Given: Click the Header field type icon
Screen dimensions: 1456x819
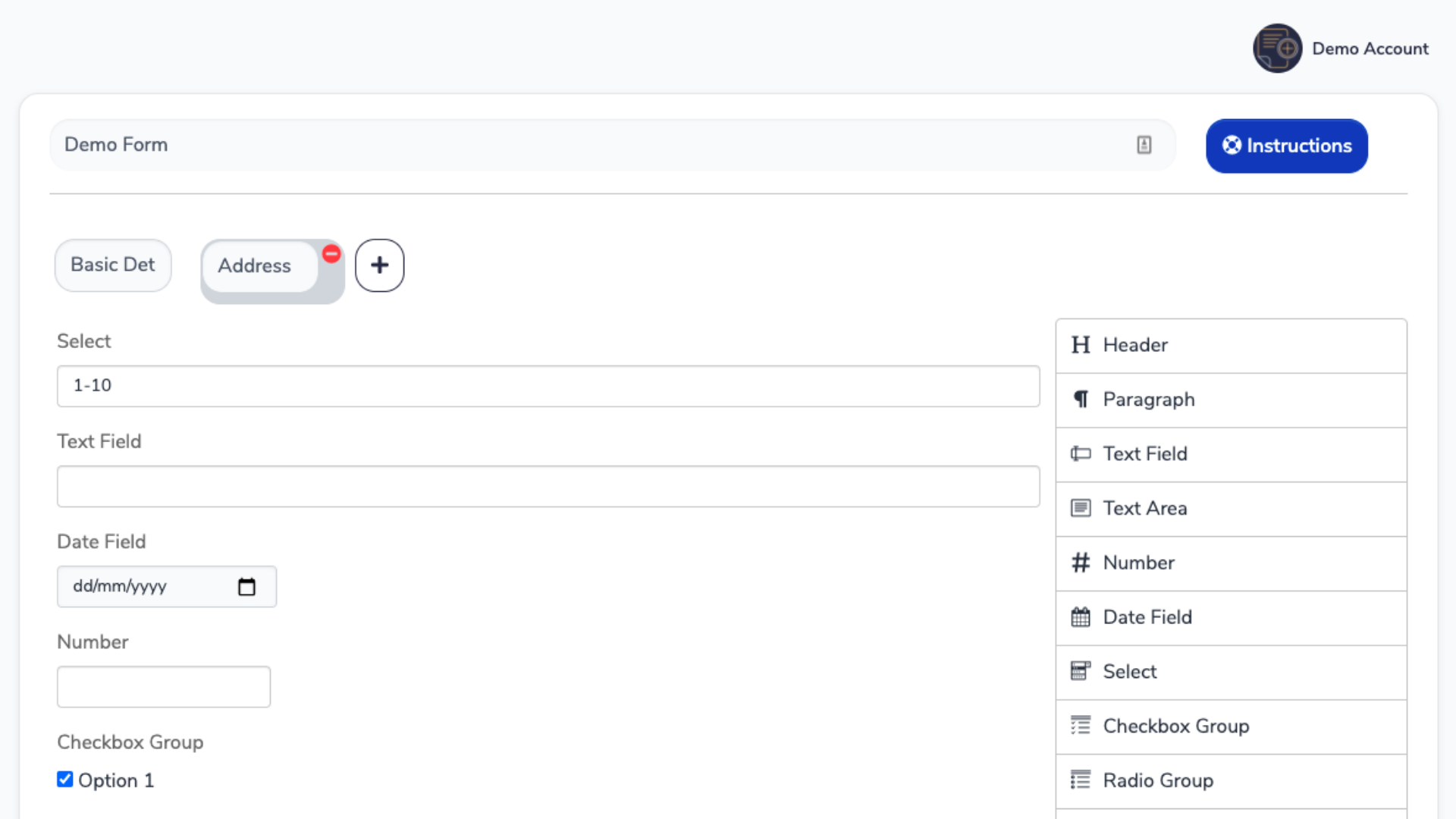Looking at the screenshot, I should [1081, 345].
